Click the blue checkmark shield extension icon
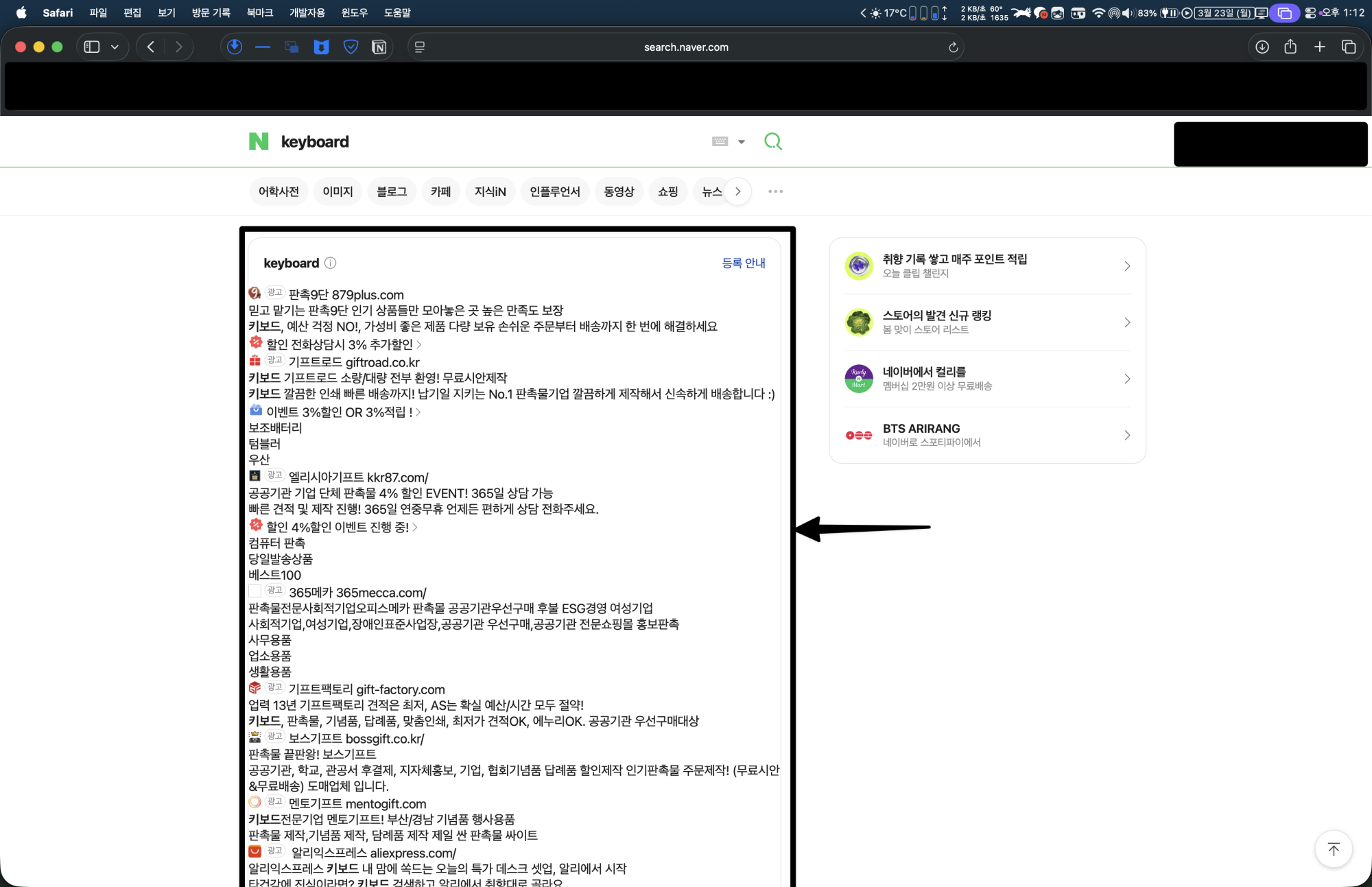 [351, 47]
